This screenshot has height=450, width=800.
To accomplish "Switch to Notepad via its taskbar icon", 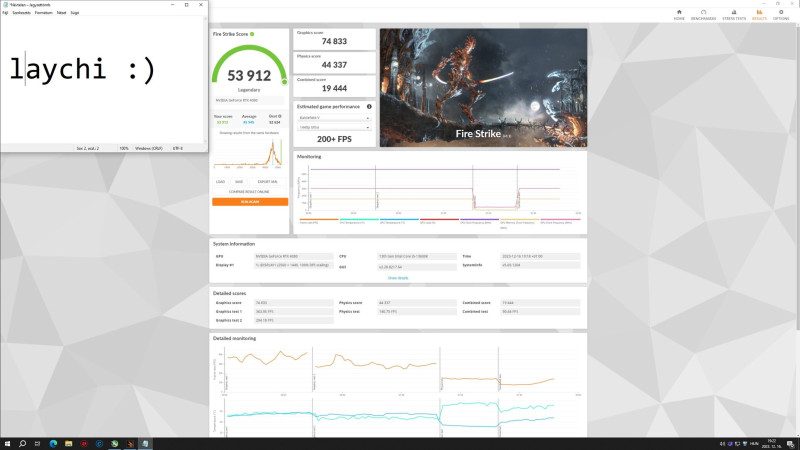I will [x=145, y=444].
